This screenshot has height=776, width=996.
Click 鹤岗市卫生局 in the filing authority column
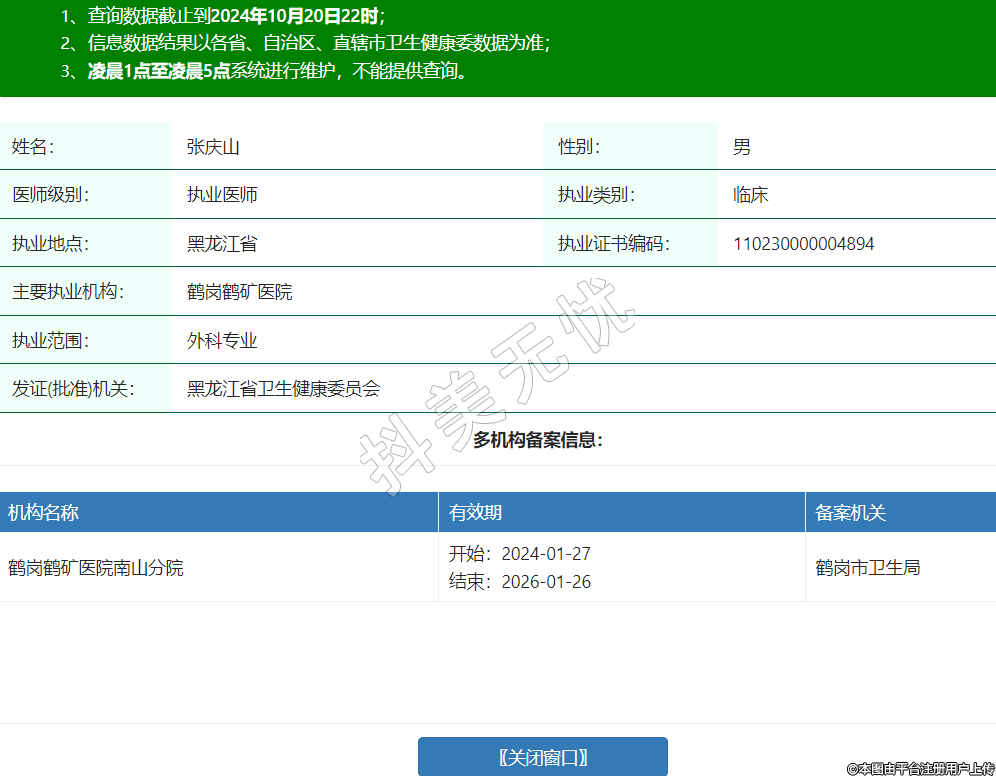point(868,568)
